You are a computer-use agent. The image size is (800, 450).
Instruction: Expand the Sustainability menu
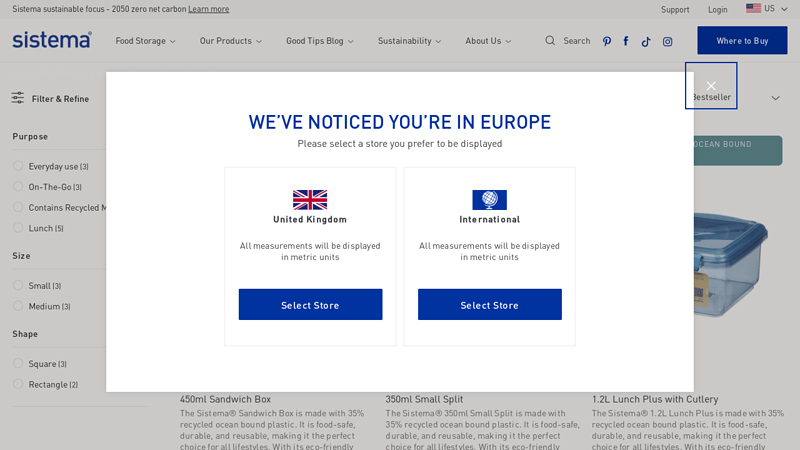(409, 41)
